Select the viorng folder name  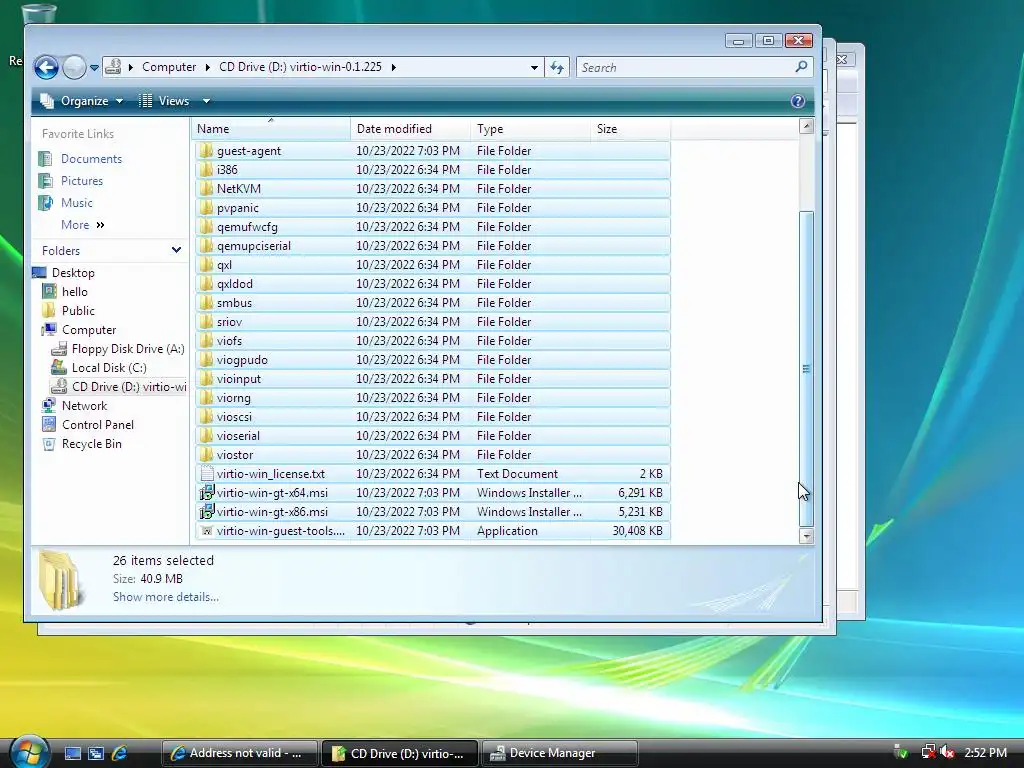coord(234,398)
